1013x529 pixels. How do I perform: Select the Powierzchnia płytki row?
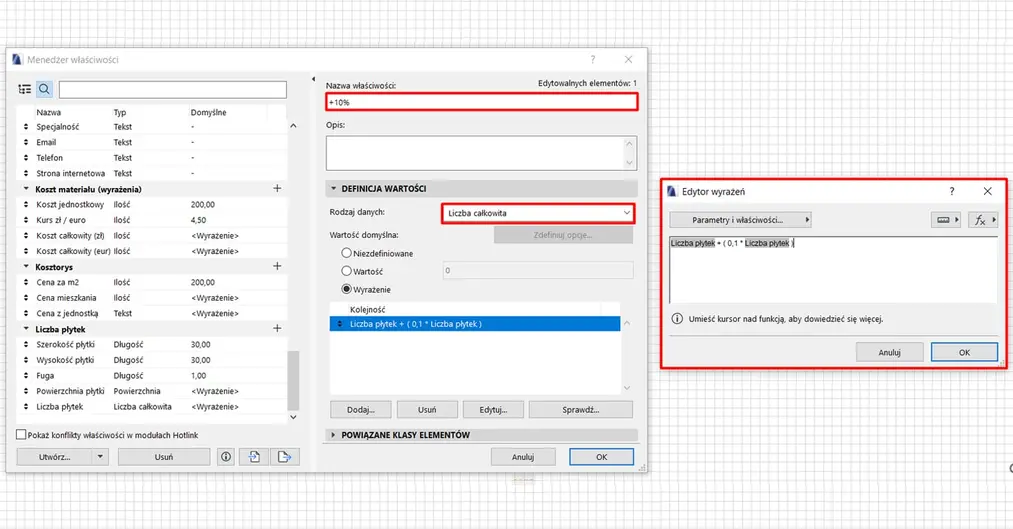(x=152, y=391)
